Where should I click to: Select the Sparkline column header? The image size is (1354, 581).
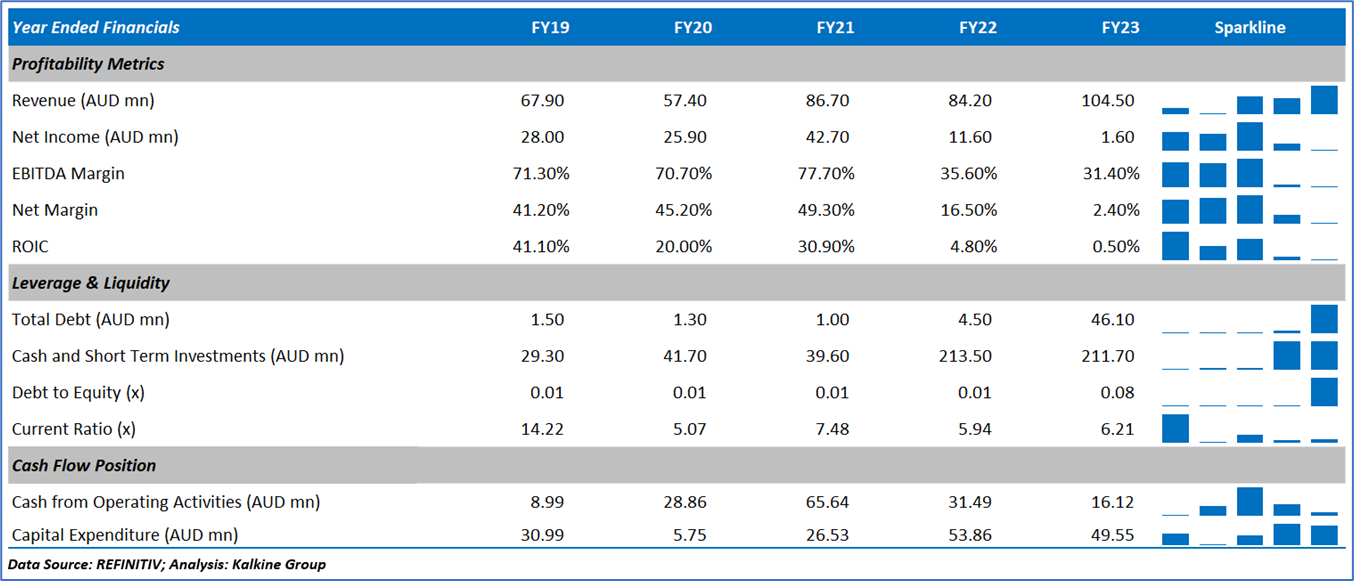coord(1249,28)
